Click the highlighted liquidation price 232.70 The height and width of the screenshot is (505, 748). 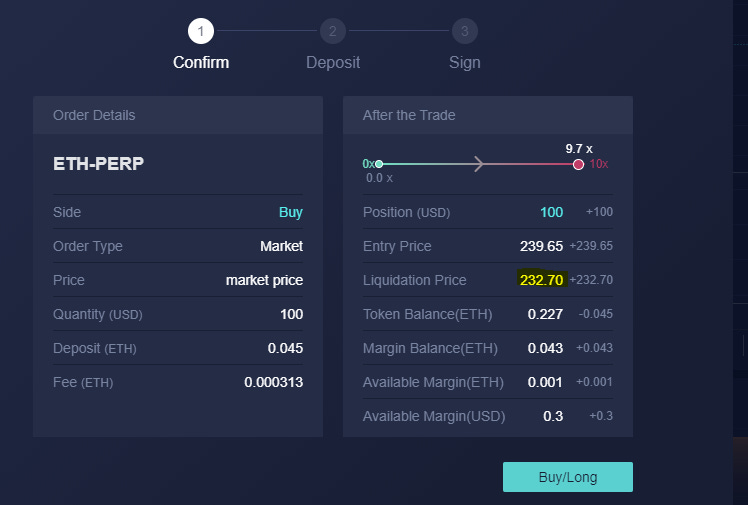point(541,280)
